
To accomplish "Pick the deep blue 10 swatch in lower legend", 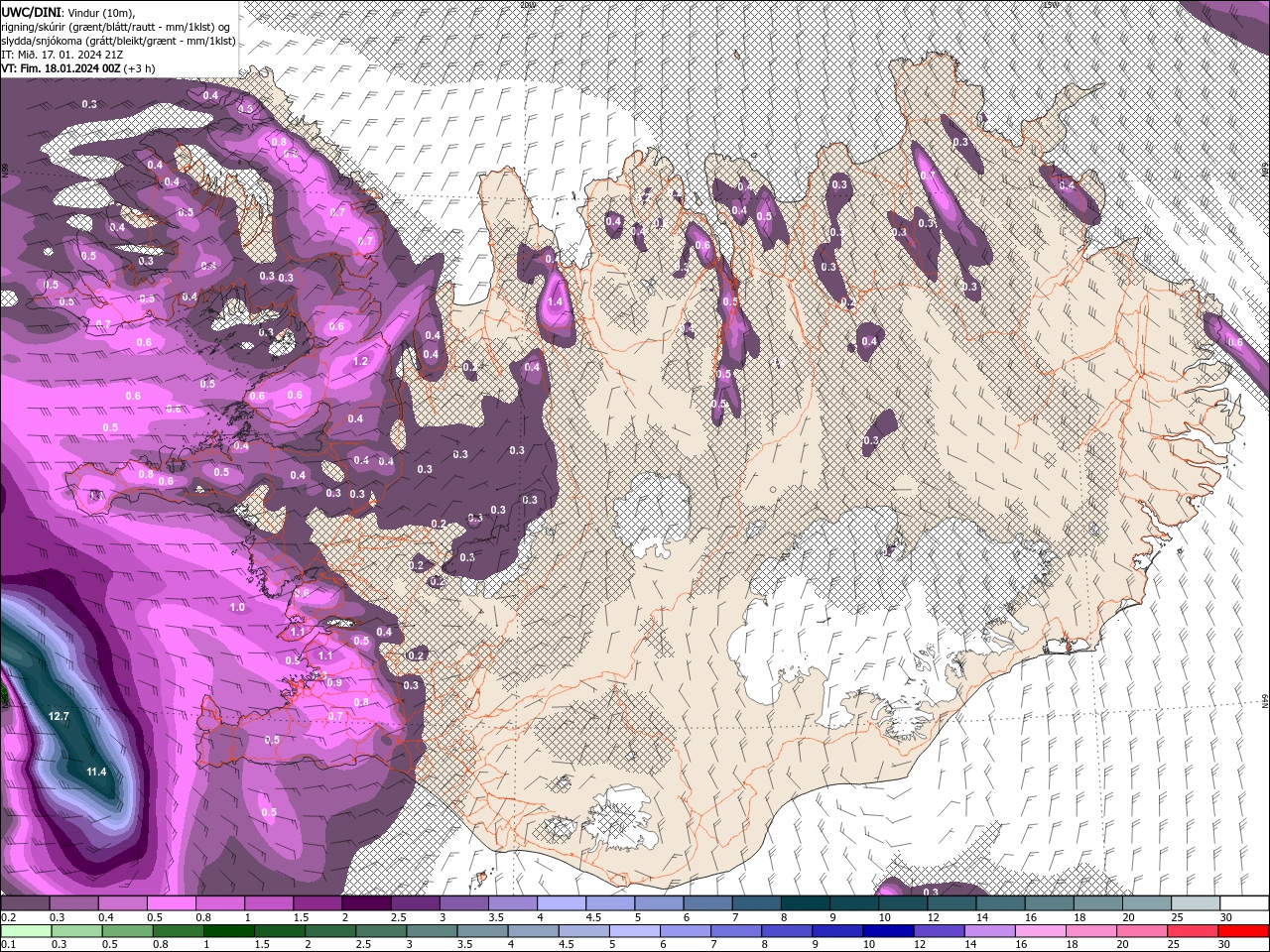I will 887,930.
